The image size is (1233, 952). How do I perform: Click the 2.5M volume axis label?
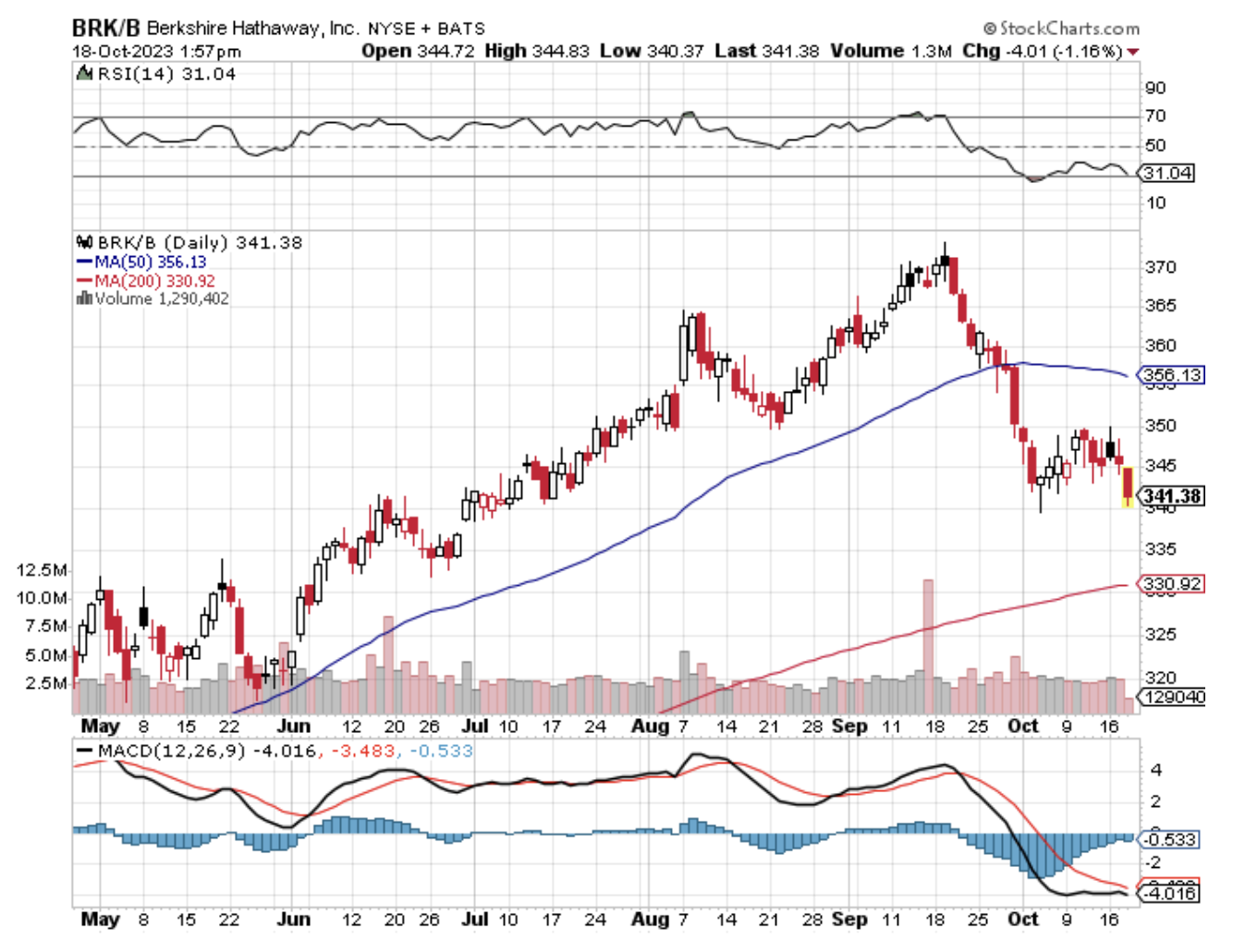pyautogui.click(x=47, y=683)
